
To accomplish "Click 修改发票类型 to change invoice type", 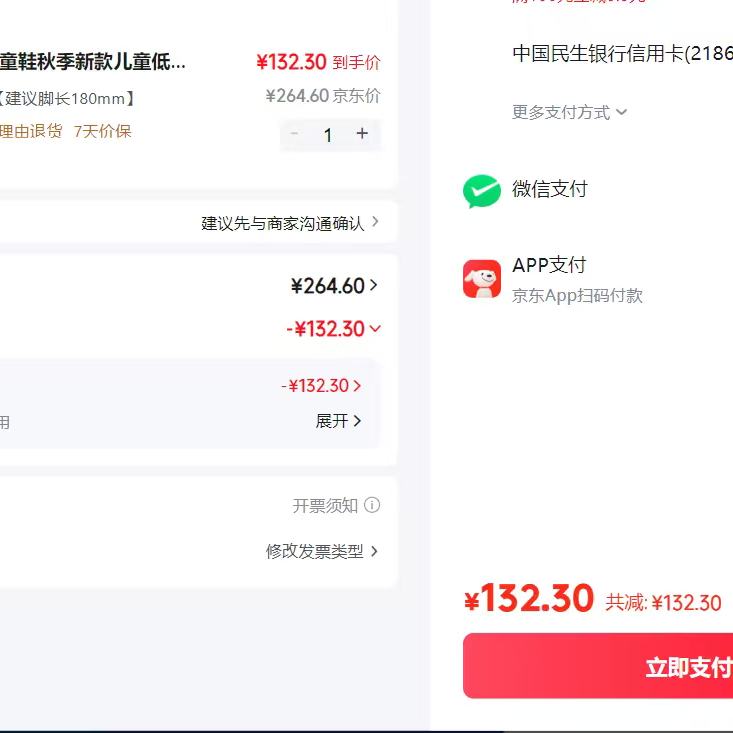I will (321, 551).
